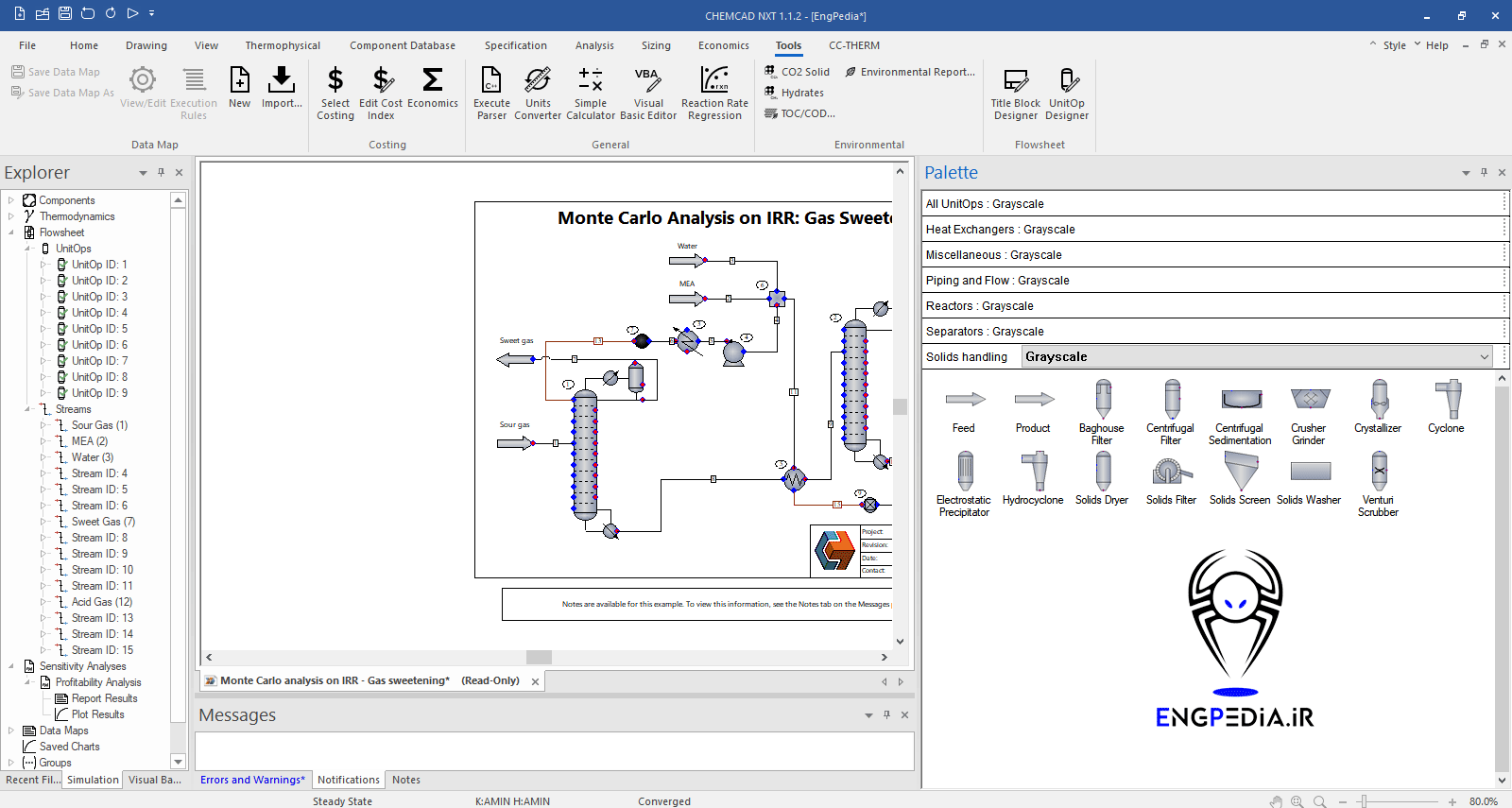This screenshot has width=1512, height=808.
Task: Click the zoom slider handle
Action: (x=1364, y=801)
